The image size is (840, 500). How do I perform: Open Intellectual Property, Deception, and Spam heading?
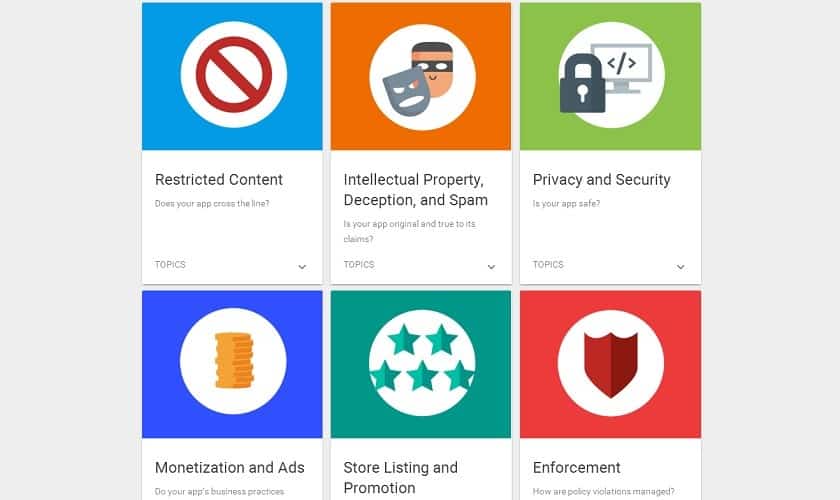[416, 190]
